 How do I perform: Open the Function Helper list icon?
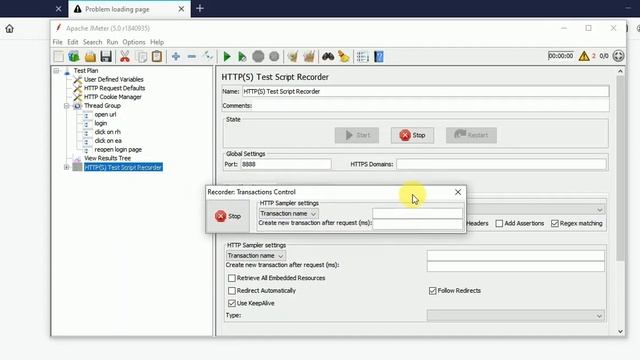(362, 56)
